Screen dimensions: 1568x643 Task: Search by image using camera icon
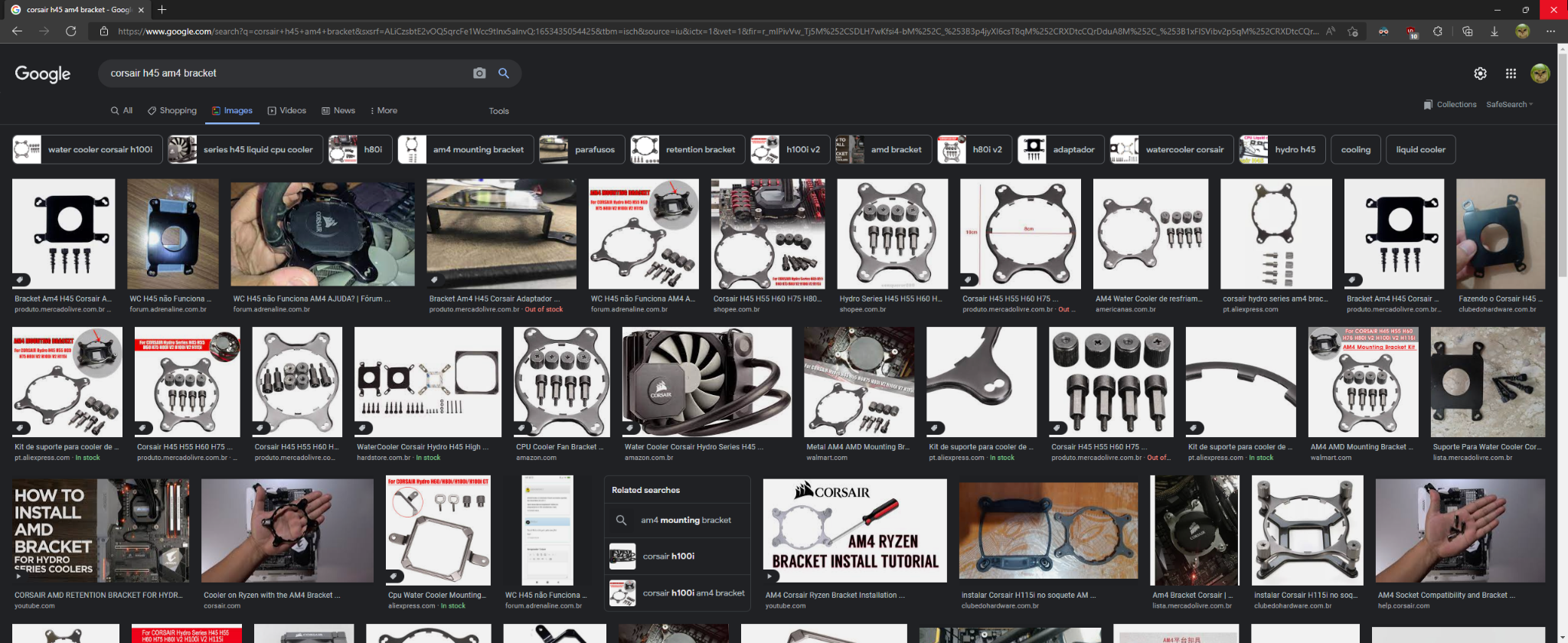479,73
